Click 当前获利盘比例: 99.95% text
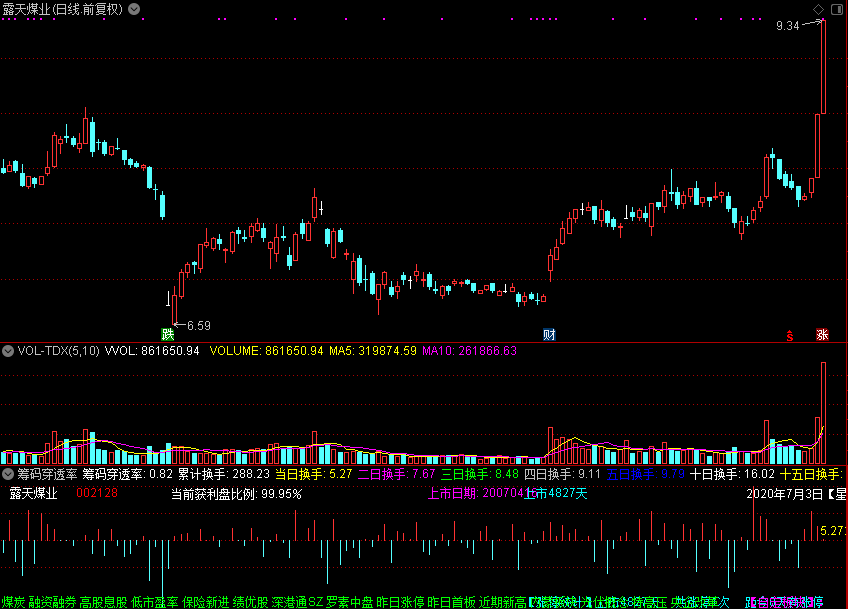The height and width of the screenshot is (609, 848). point(236,494)
